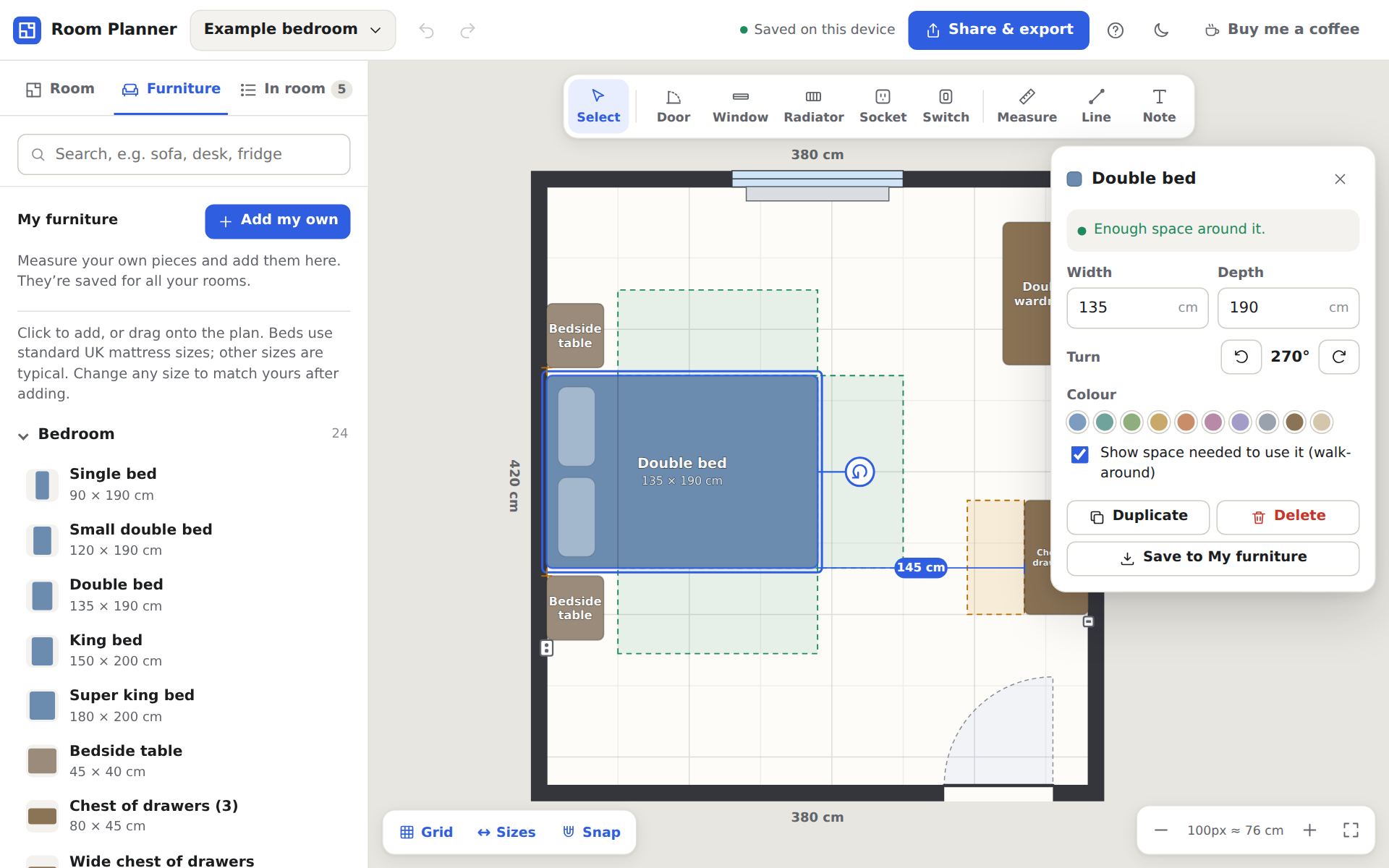Click the Duplicate button

[1138, 517]
